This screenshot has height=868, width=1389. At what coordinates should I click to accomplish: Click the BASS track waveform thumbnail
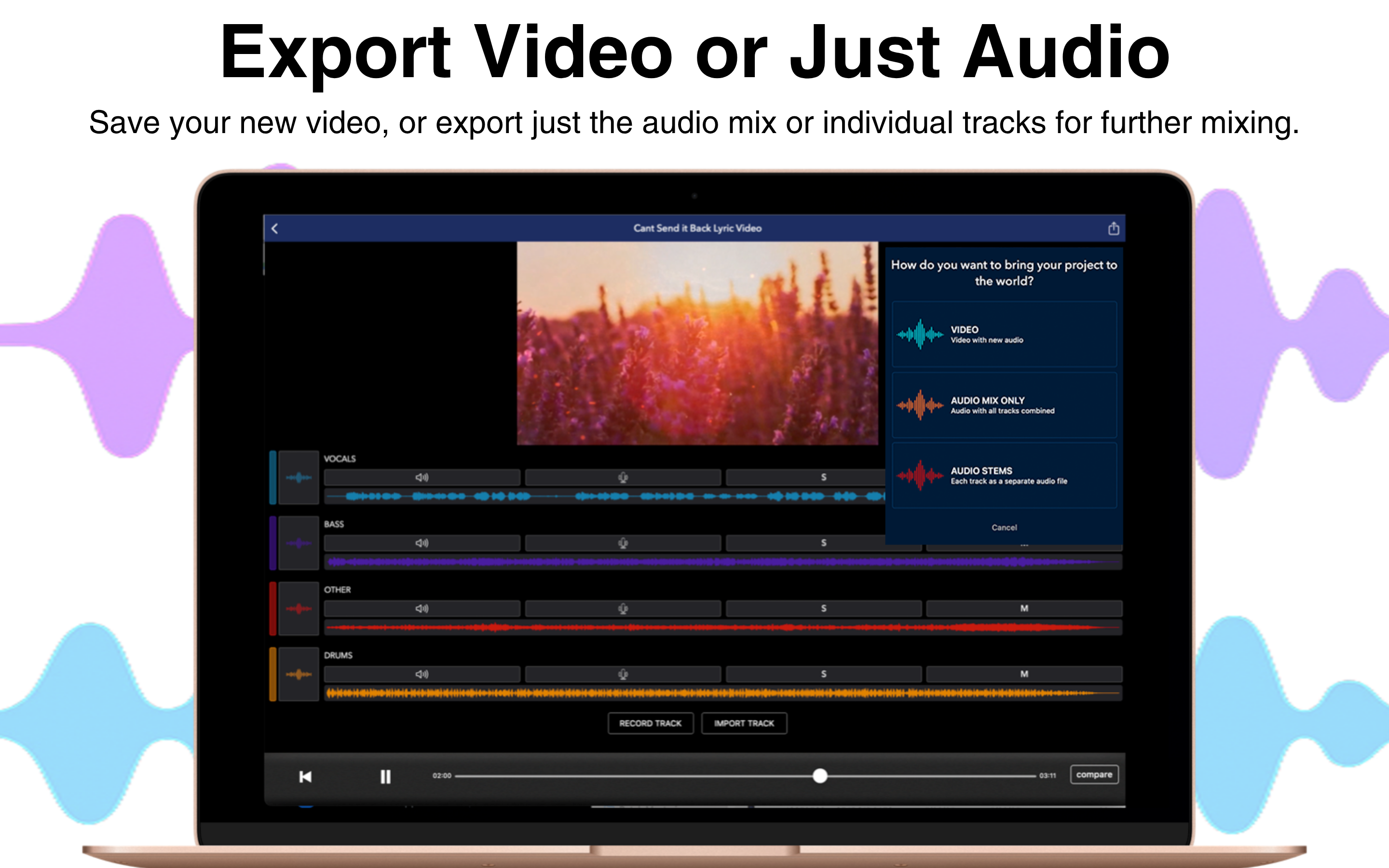tap(299, 543)
